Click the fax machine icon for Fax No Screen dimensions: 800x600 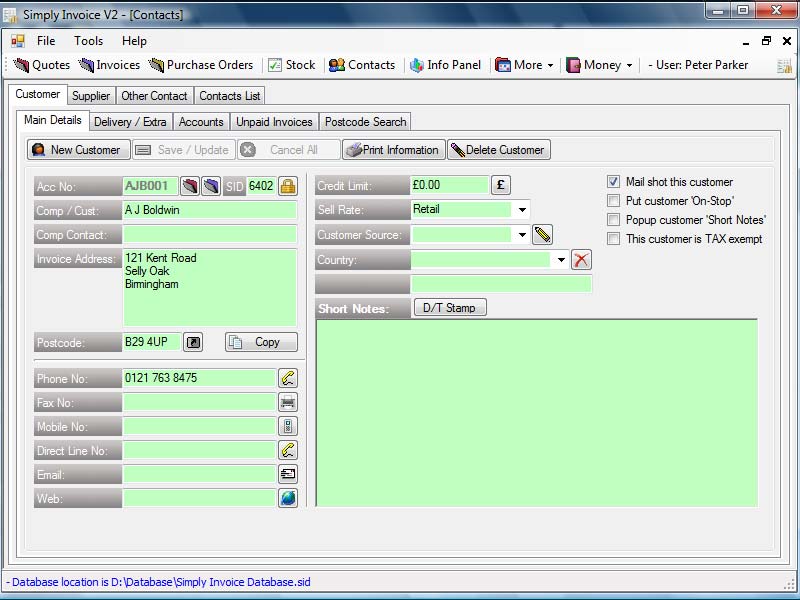pyautogui.click(x=288, y=402)
